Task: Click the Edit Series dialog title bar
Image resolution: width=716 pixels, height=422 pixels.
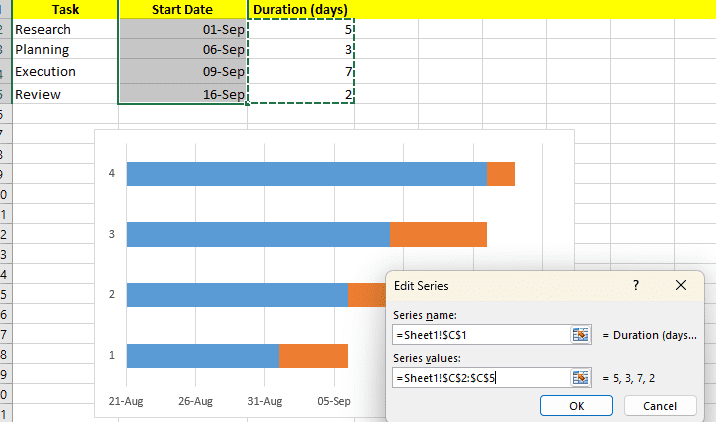Action: point(500,285)
